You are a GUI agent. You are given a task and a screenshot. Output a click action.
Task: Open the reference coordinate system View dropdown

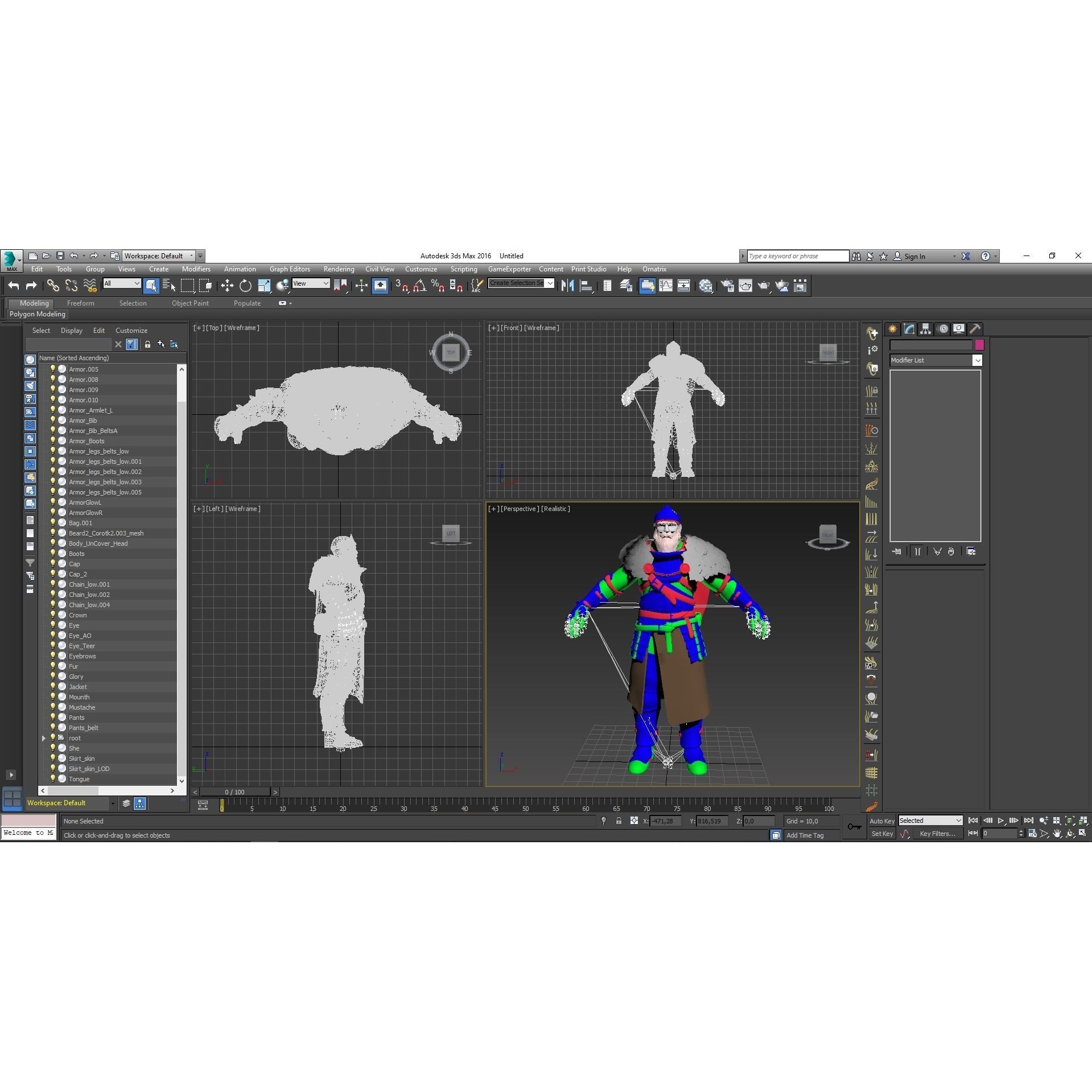(x=311, y=283)
